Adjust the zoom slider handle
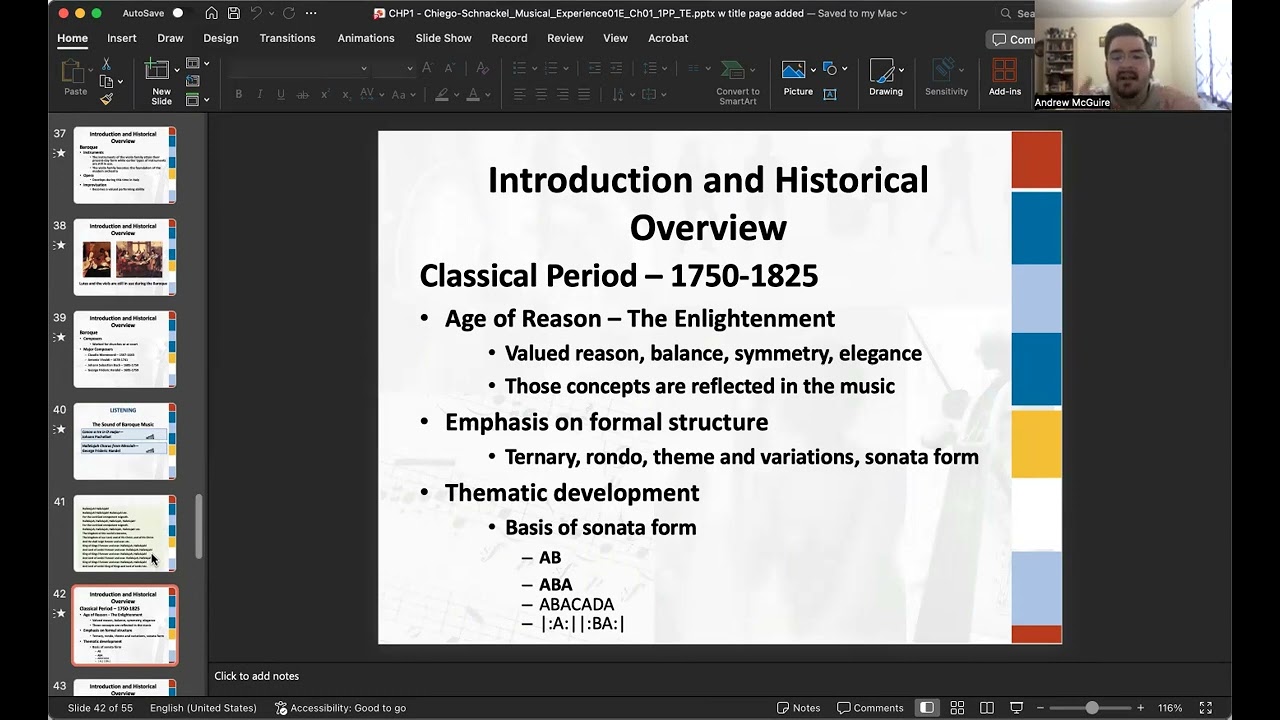The image size is (1280, 720). click(1092, 707)
